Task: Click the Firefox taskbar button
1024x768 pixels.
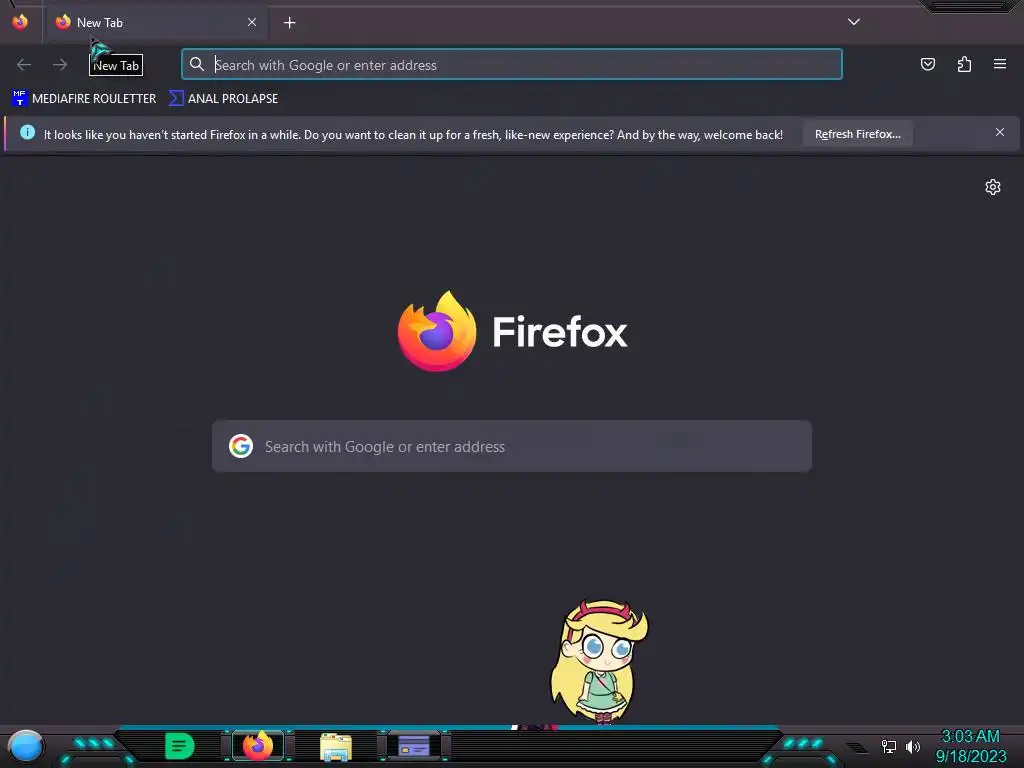Action: point(258,746)
